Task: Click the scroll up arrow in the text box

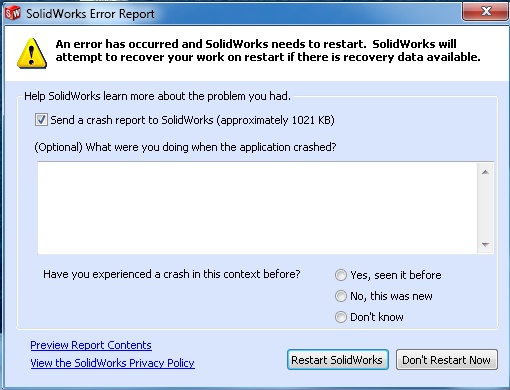Action: pyautogui.click(x=485, y=172)
